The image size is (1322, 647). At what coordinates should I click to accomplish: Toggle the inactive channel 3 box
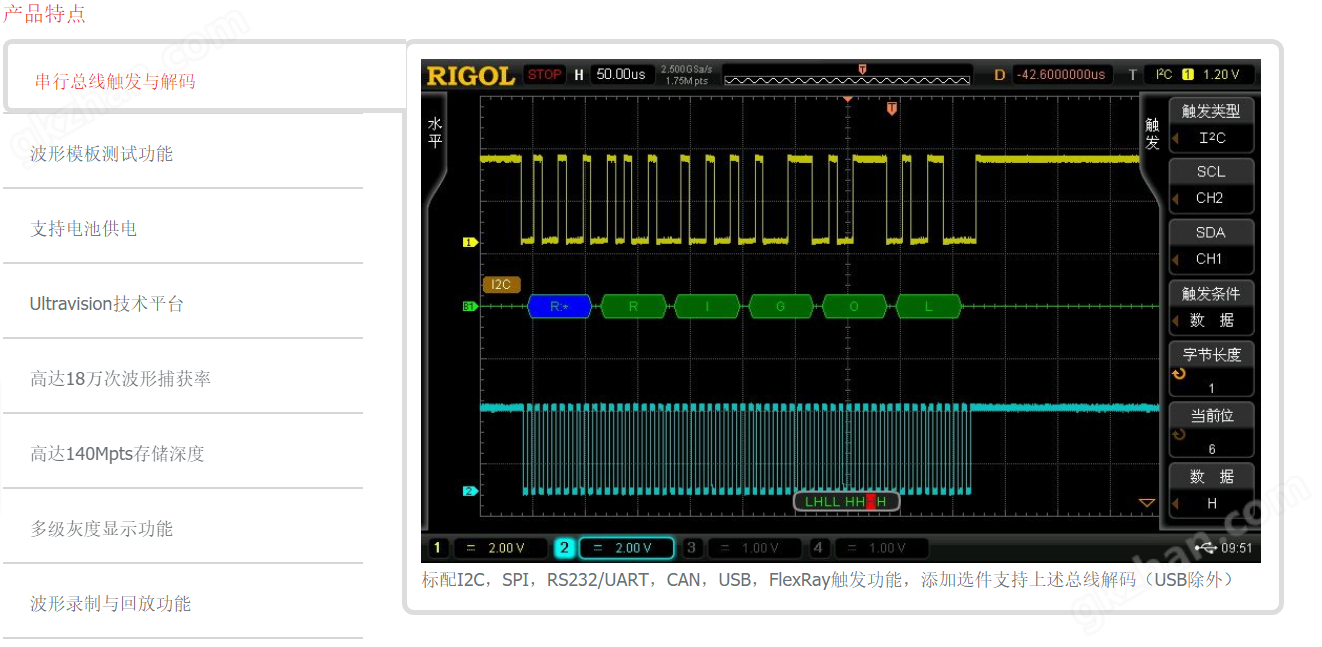click(745, 548)
